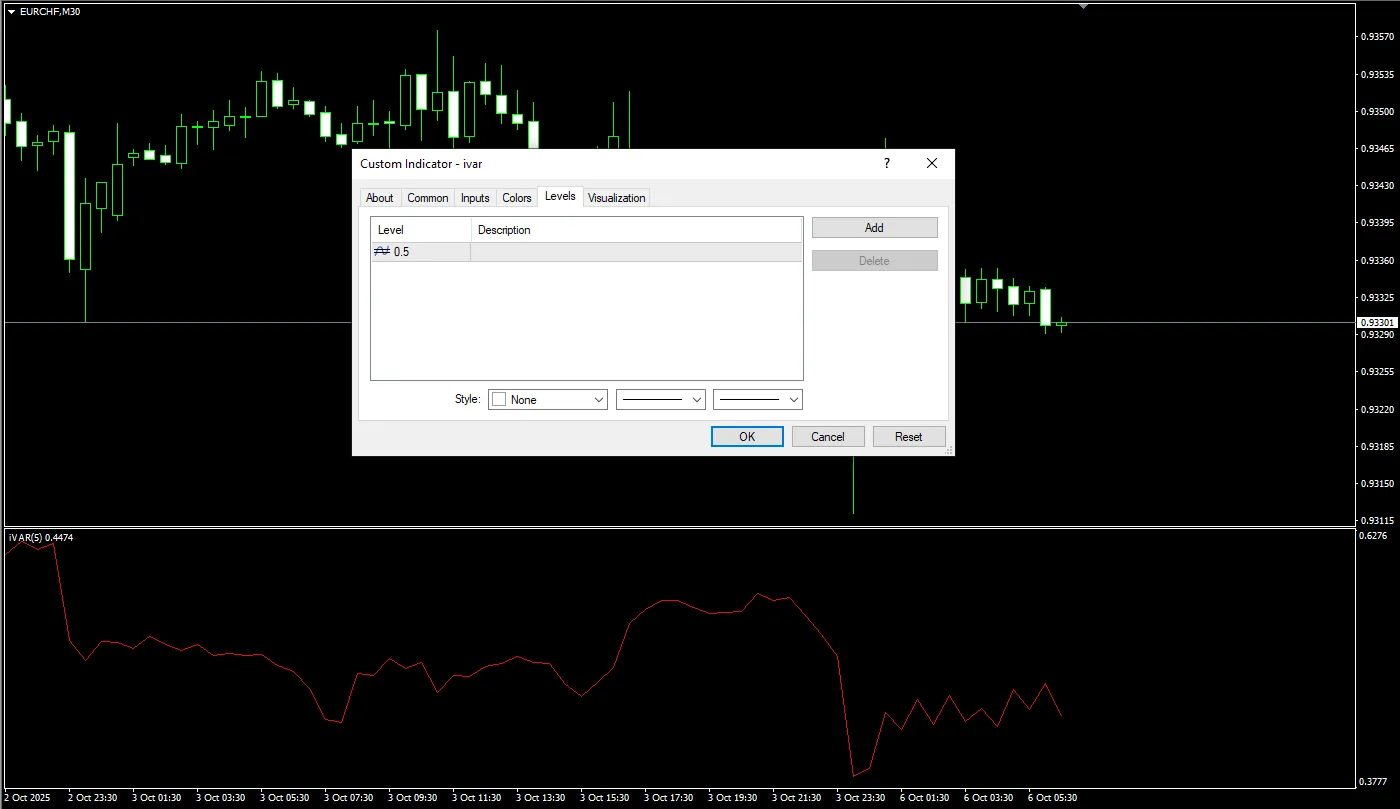Click the 0.93570 price scale label
This screenshot has width=1400, height=809.
(1377, 37)
